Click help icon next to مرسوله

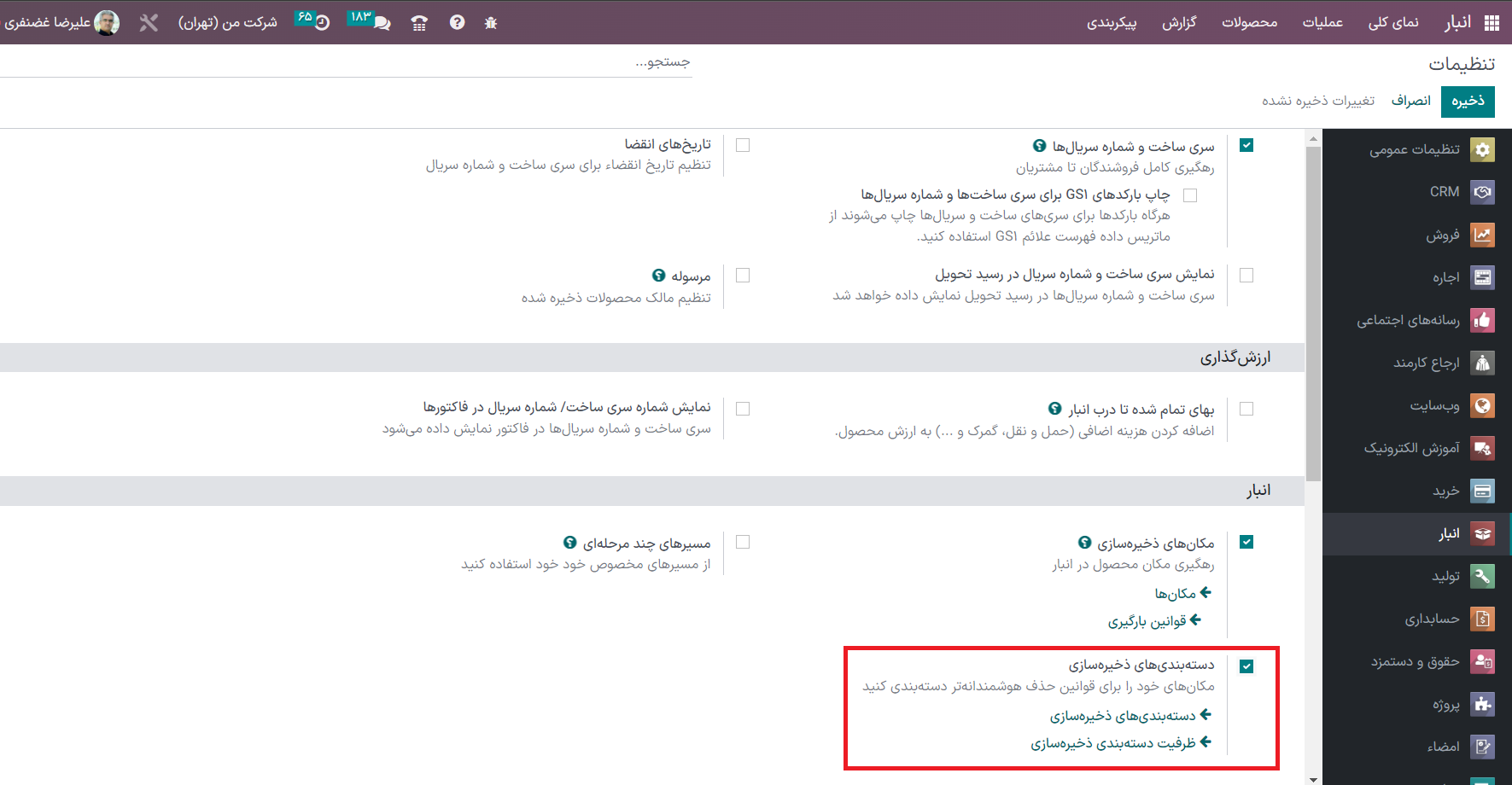[x=659, y=275]
